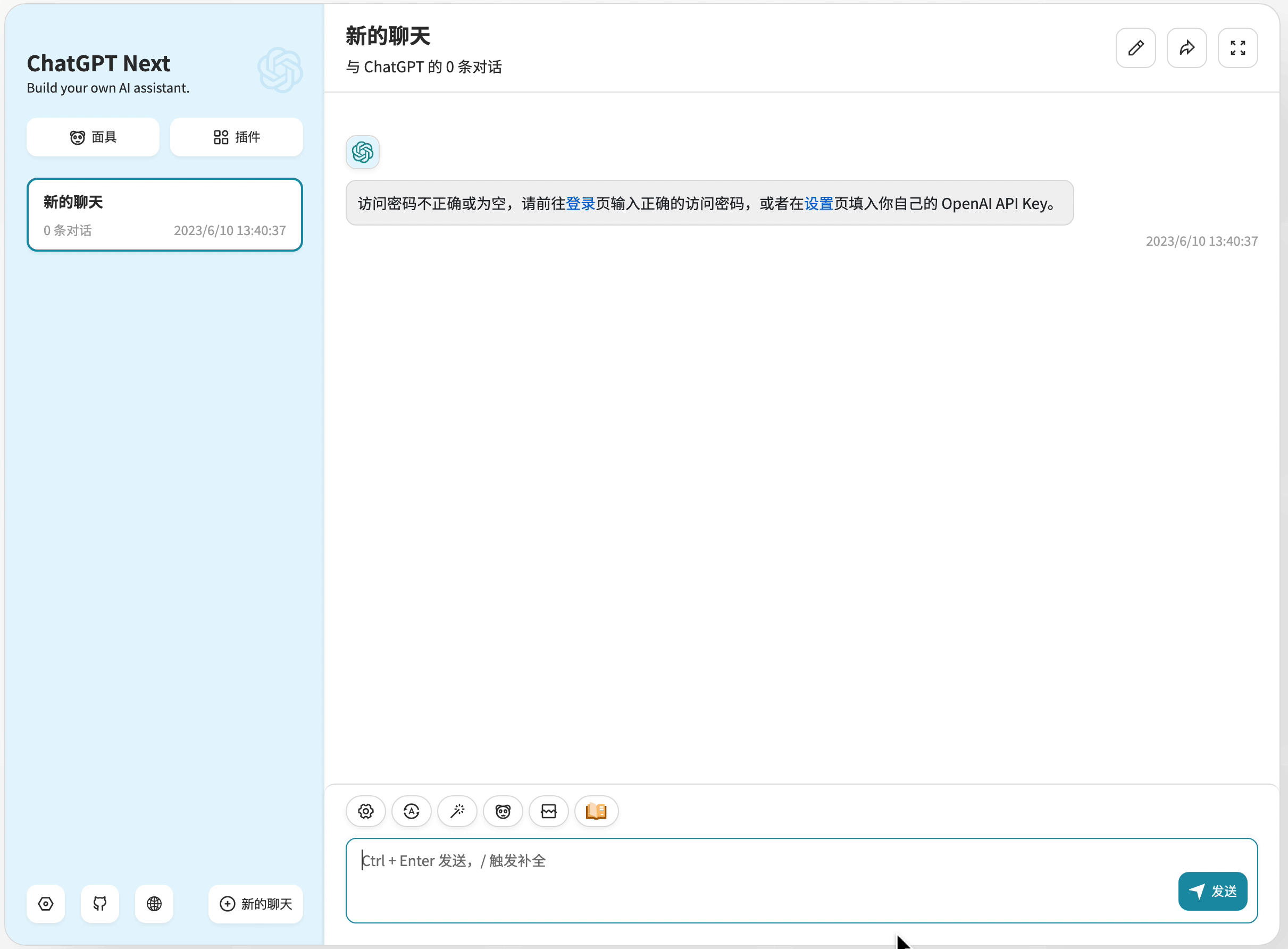
Task: Click the share conversation arrow icon
Action: [x=1186, y=48]
